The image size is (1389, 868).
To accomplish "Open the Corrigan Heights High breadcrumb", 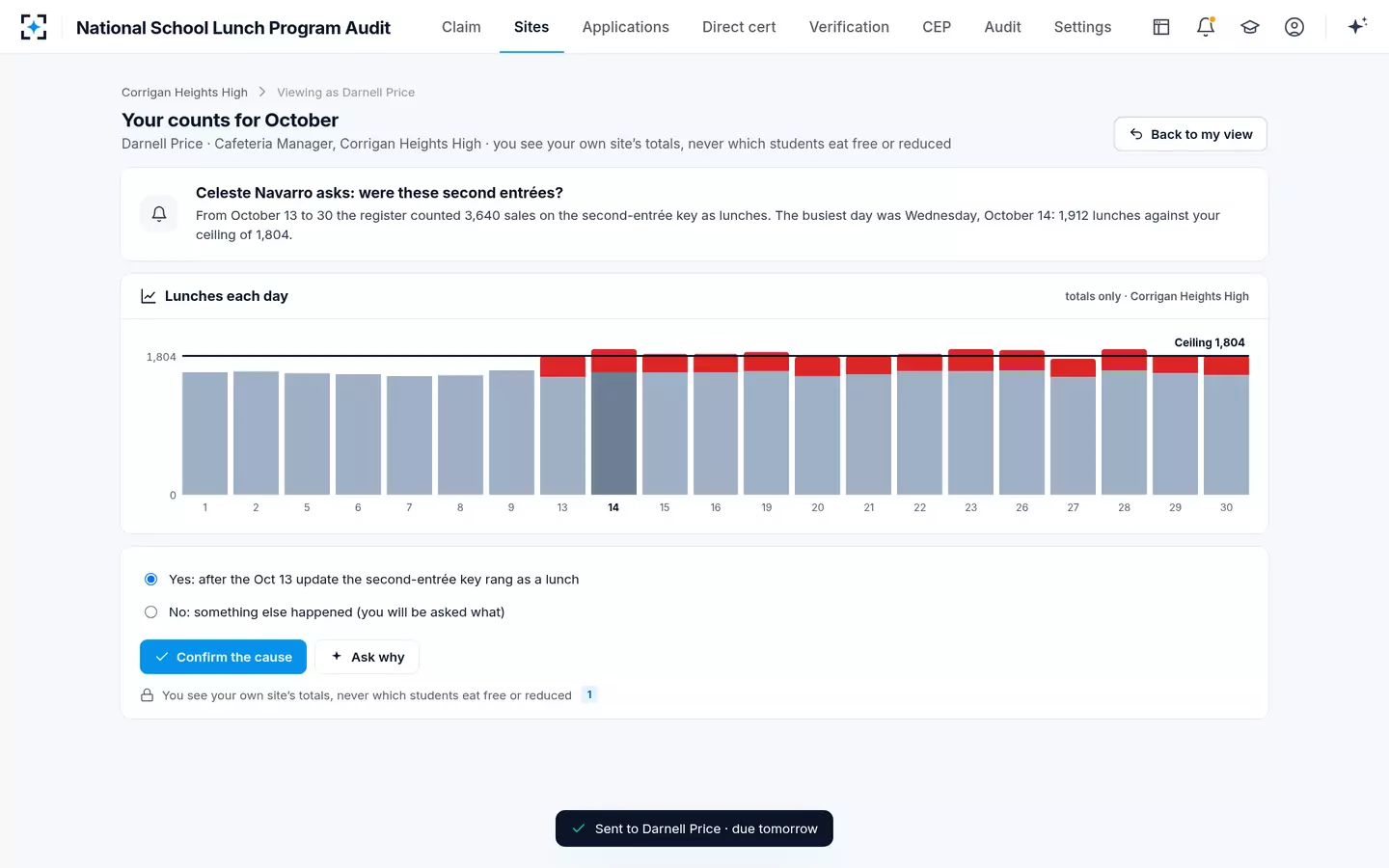I will [184, 93].
